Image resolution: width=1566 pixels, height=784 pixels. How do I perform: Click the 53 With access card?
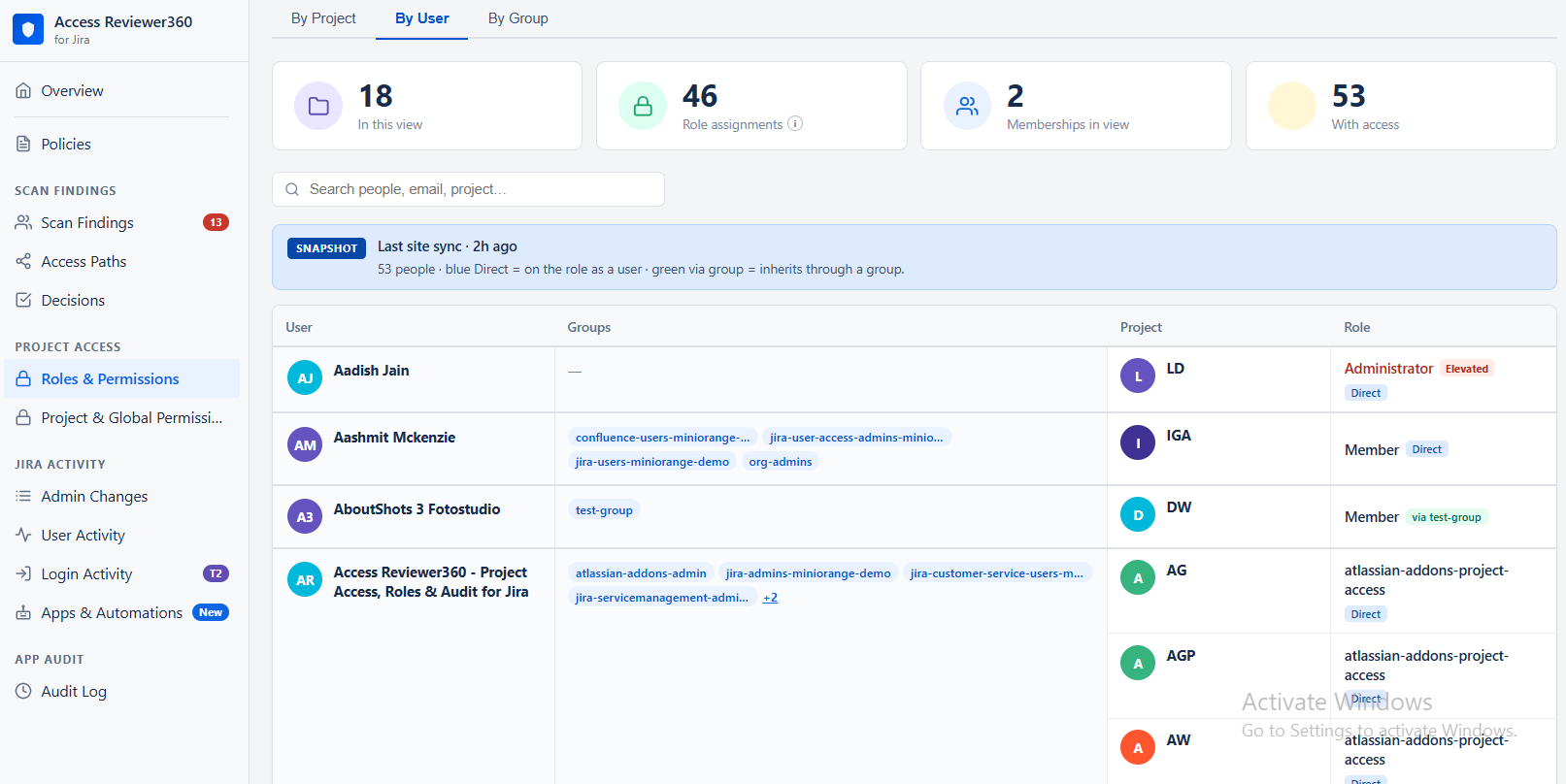pyautogui.click(x=1401, y=106)
